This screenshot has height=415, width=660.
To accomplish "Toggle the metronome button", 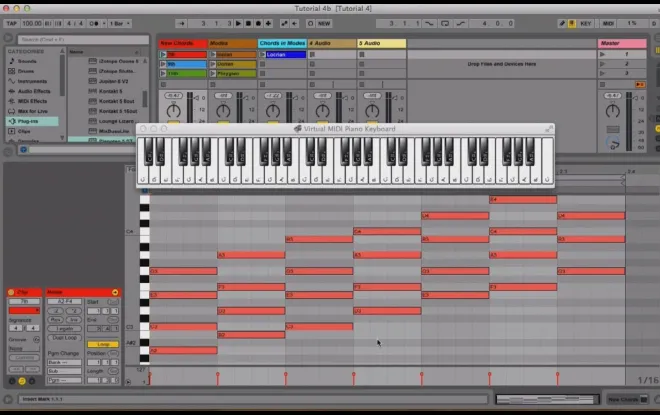I will tap(93, 24).
